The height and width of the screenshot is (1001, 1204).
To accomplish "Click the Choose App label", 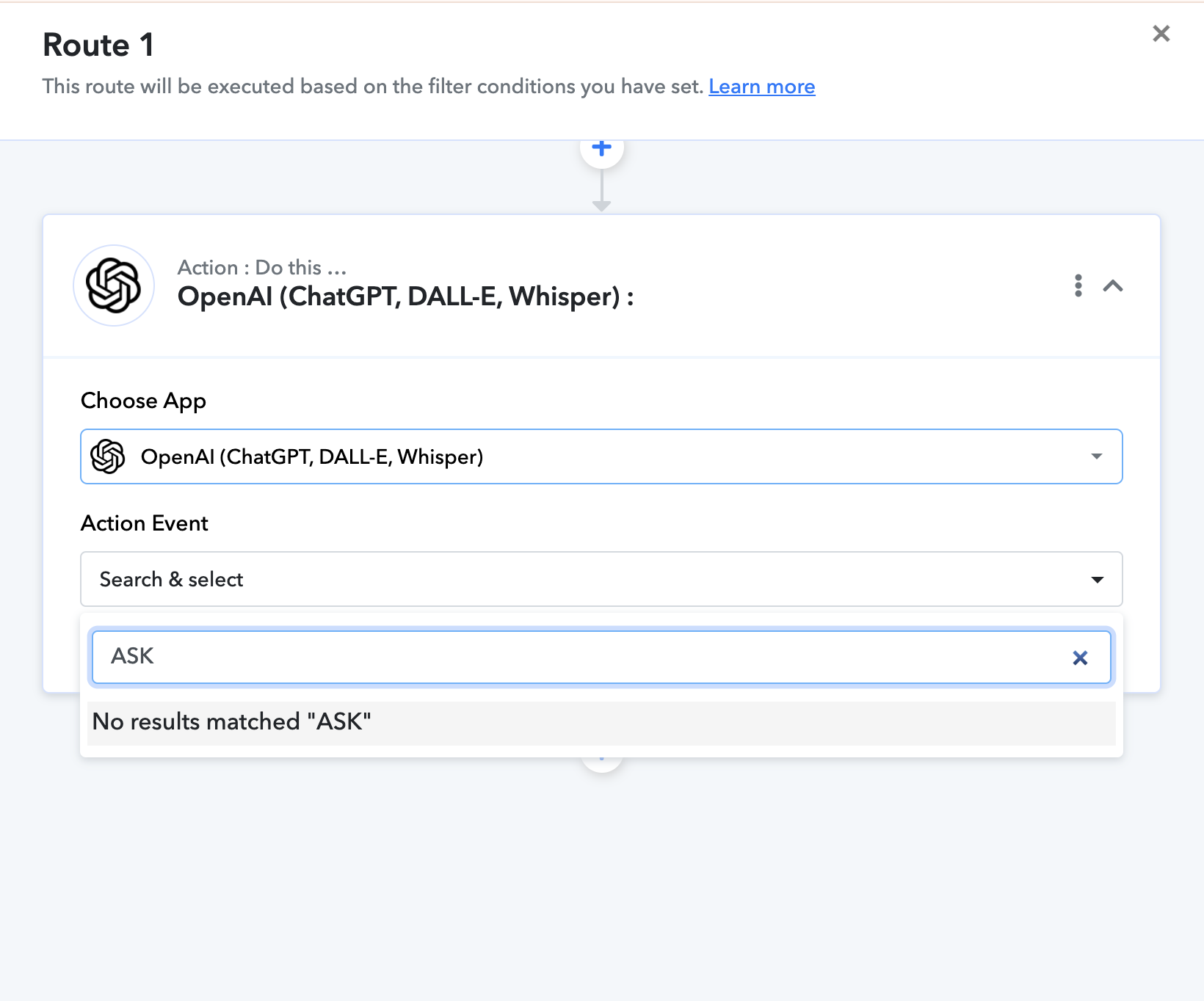I will pos(143,401).
